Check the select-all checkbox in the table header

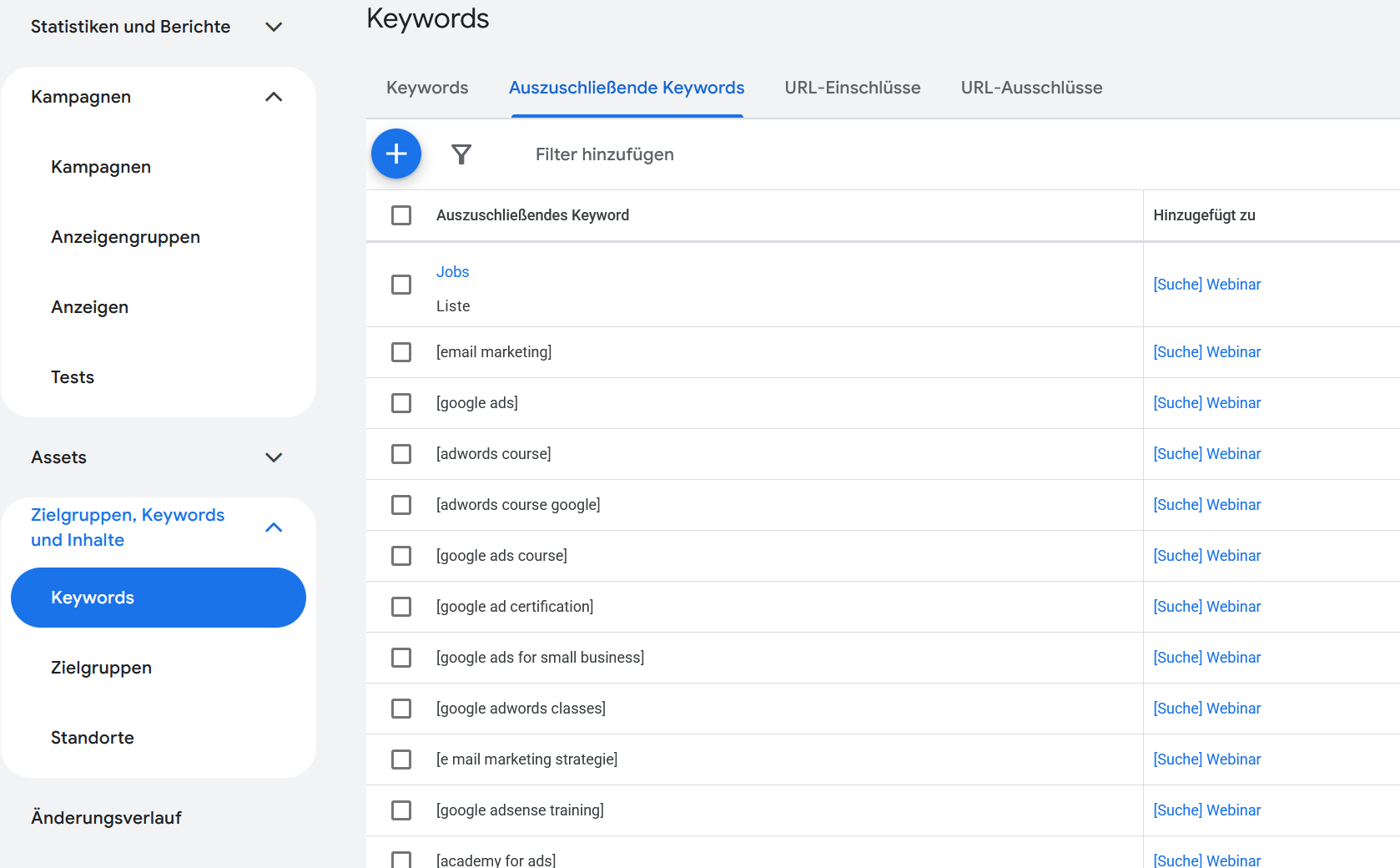(401, 214)
